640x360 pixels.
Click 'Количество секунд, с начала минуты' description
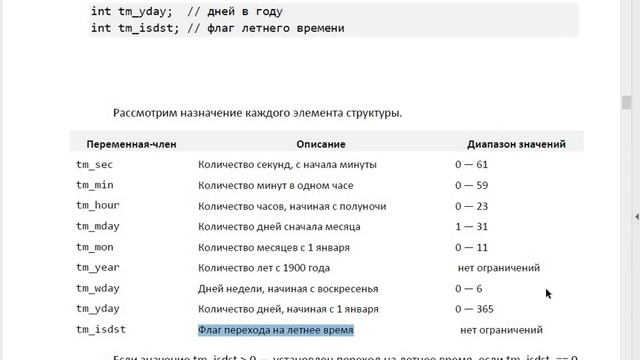point(287,164)
